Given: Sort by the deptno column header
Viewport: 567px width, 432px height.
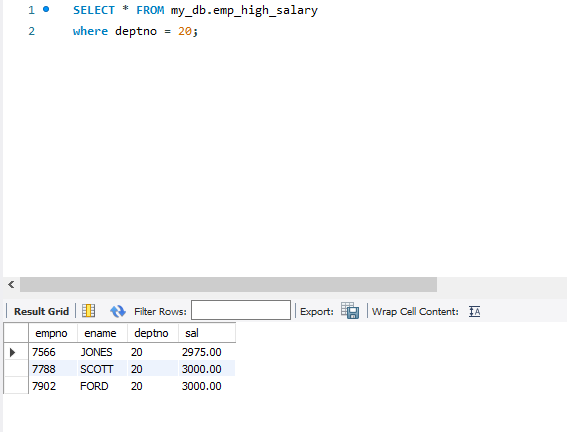Looking at the screenshot, I should pyautogui.click(x=153, y=333).
